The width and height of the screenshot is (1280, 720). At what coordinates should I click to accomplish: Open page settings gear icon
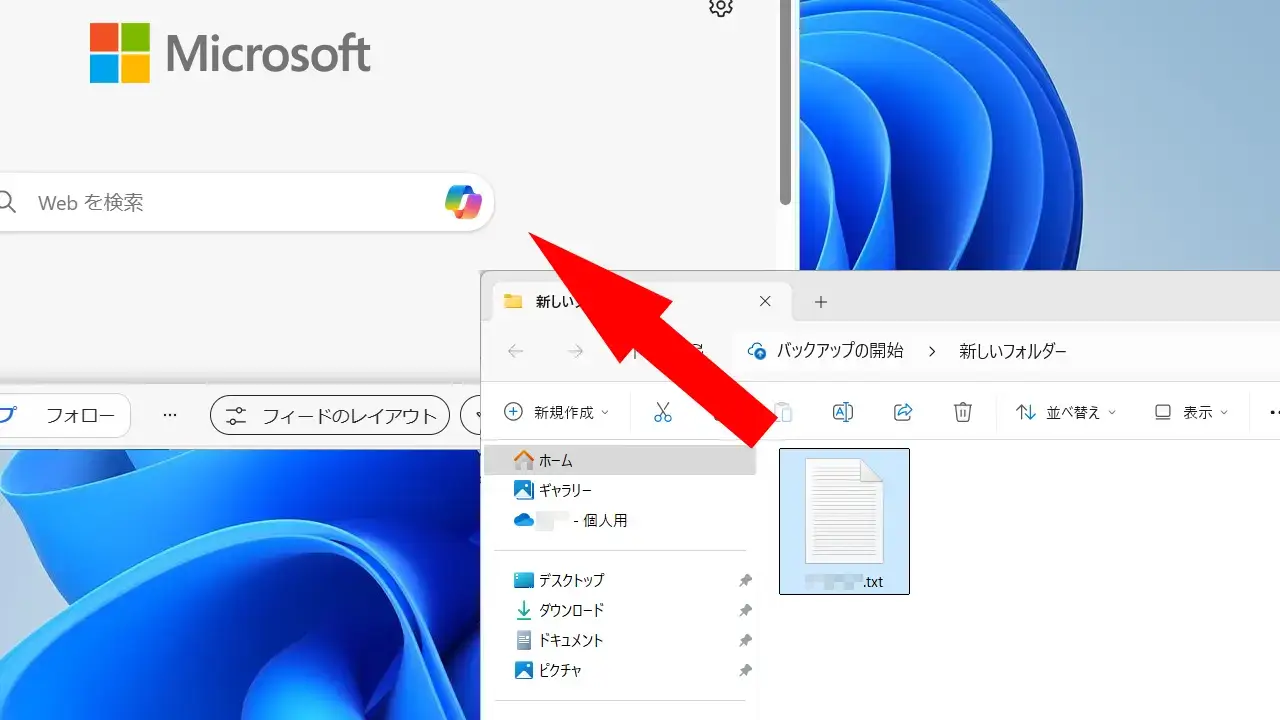[720, 8]
